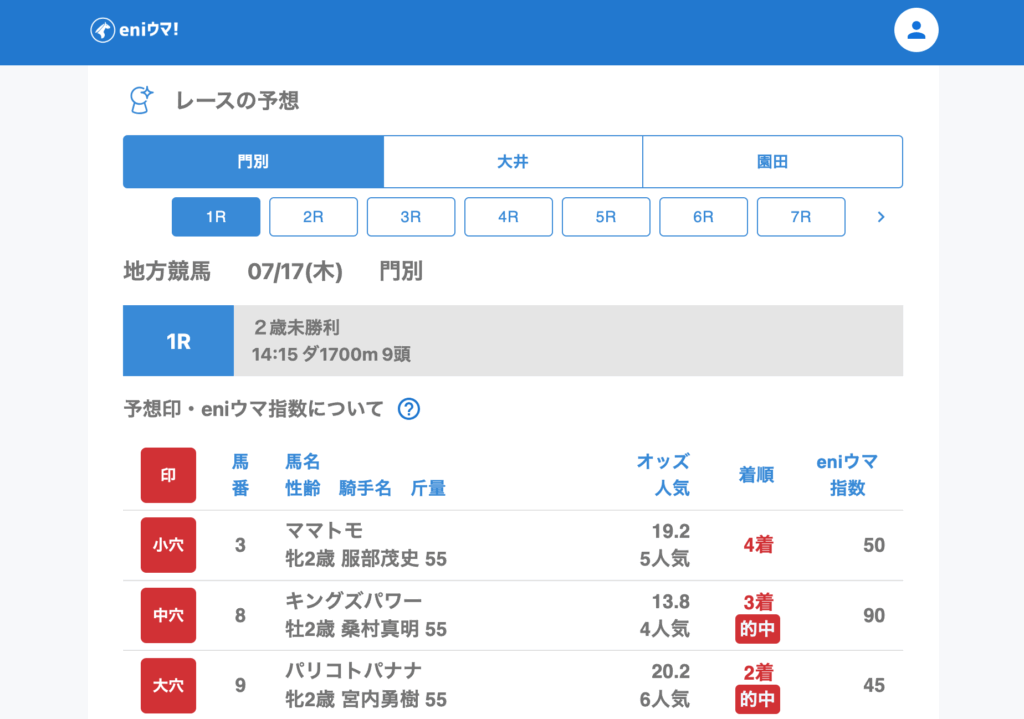
Task: Choose race 3R
Action: point(411,216)
